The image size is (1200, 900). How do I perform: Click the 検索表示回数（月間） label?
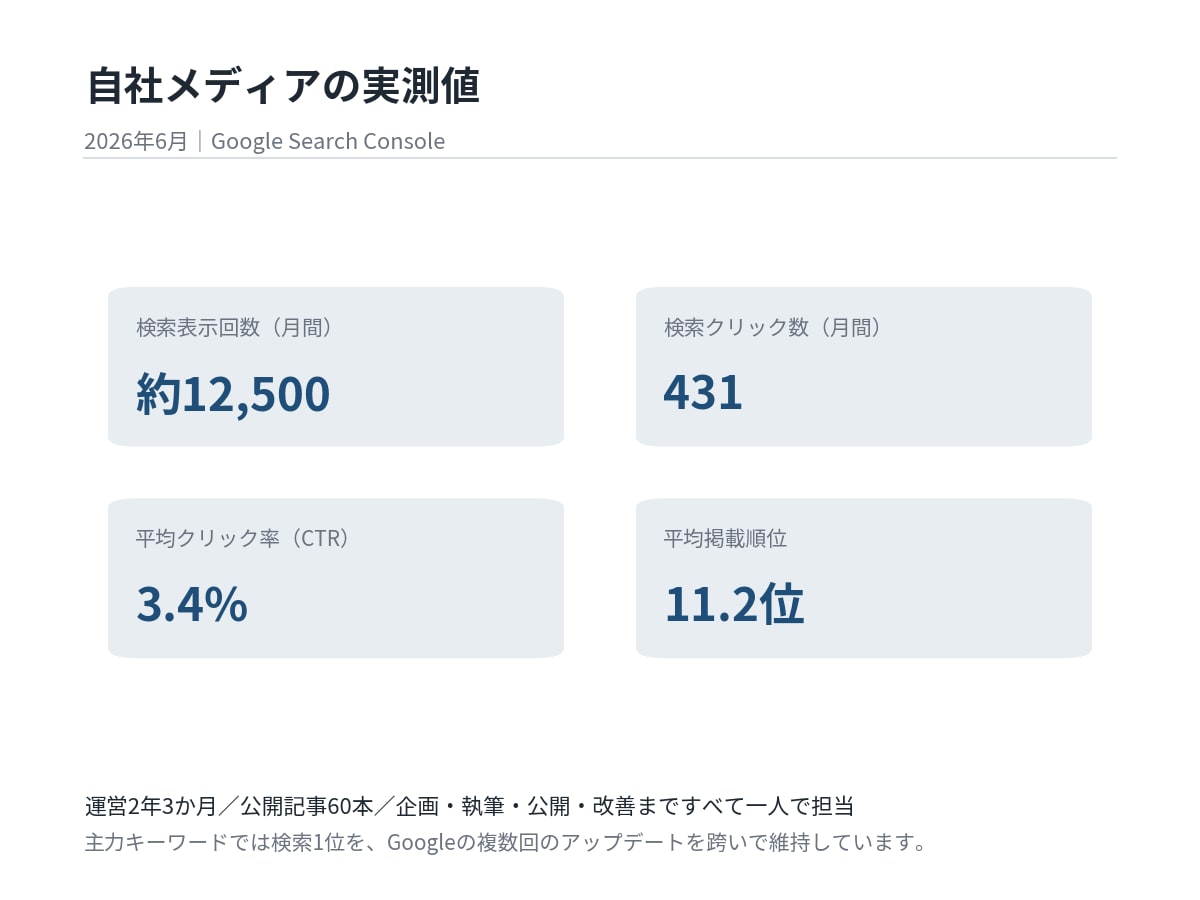(x=235, y=327)
